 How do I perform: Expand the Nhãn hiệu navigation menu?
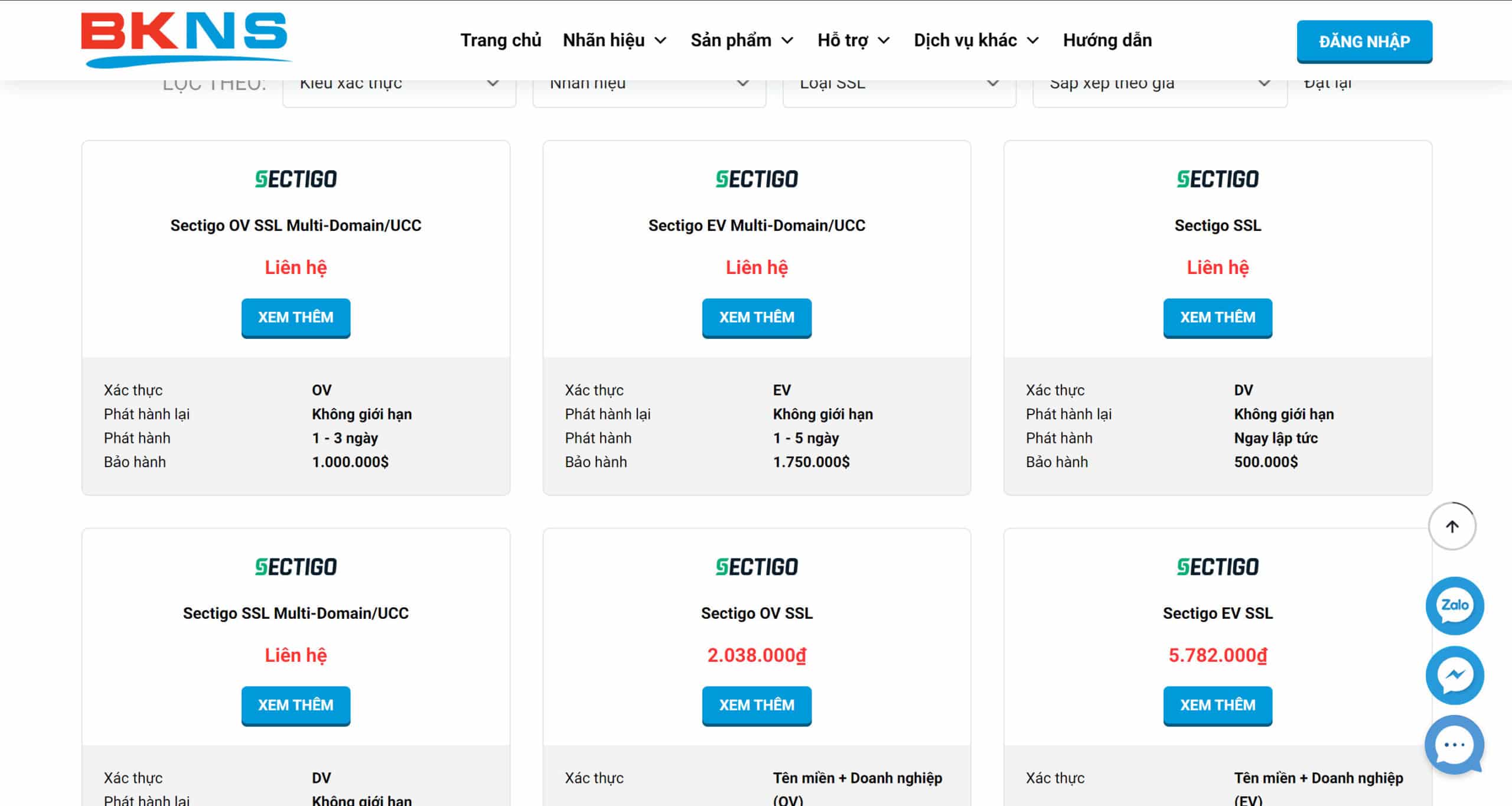(x=615, y=40)
